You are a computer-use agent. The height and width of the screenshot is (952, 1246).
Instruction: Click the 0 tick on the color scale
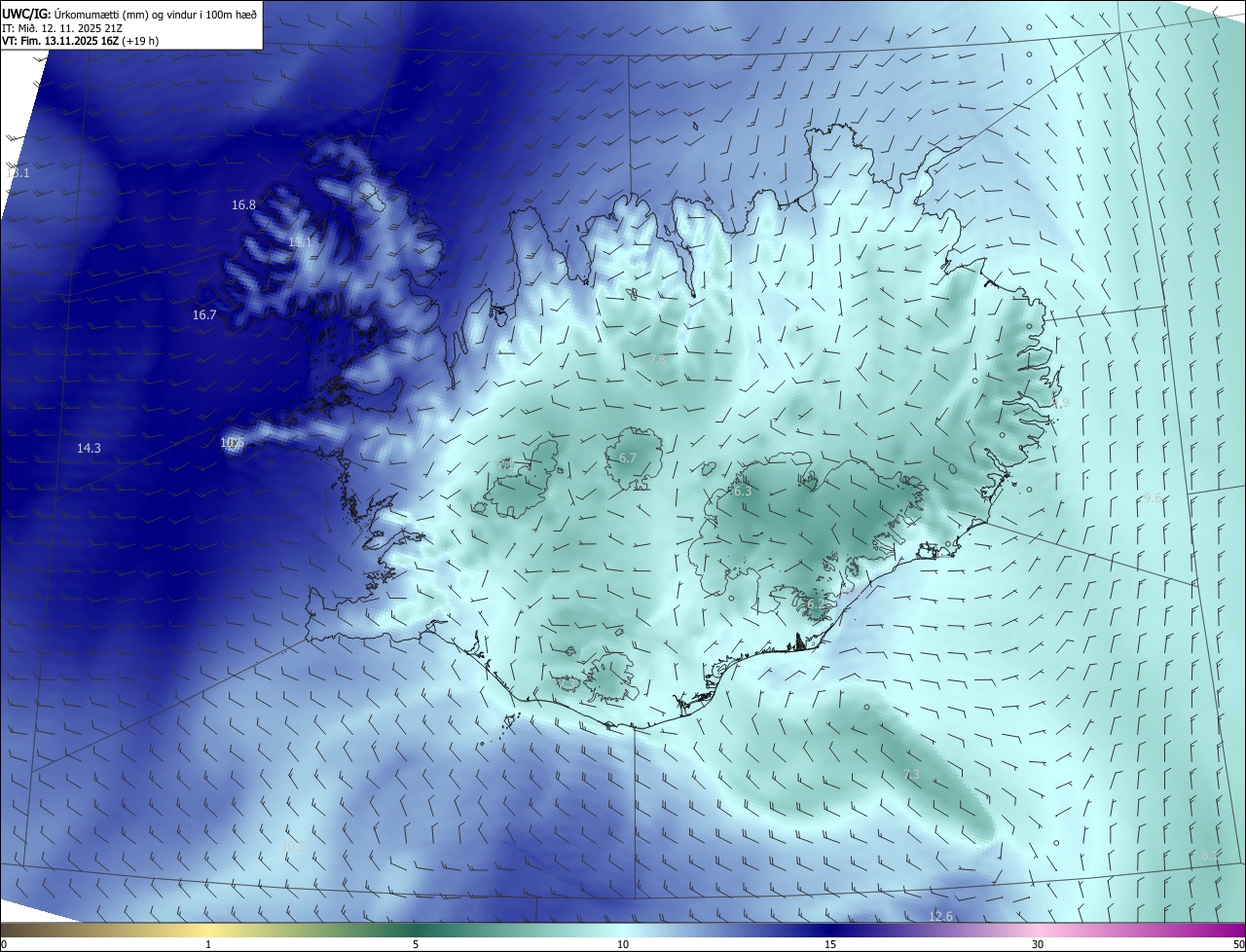3,944
